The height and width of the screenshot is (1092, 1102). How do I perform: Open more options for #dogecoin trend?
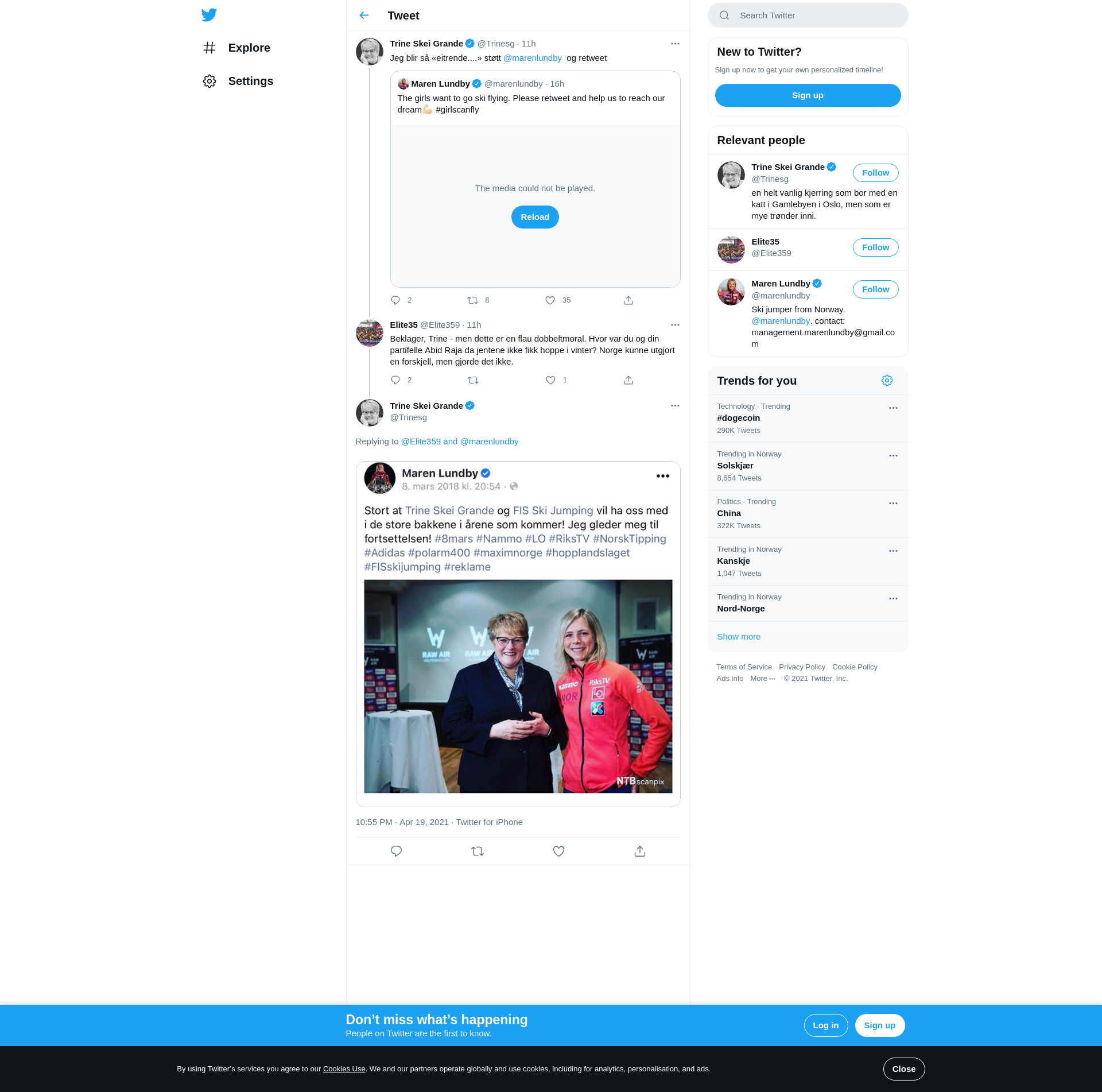click(x=893, y=408)
